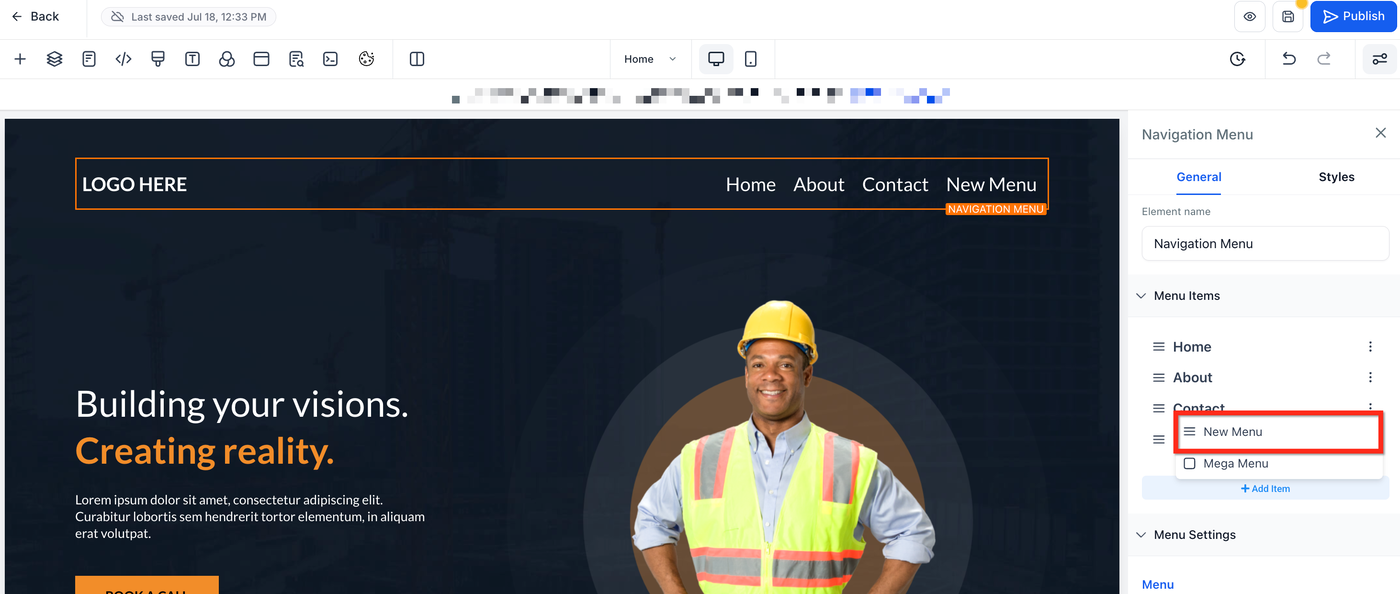Viewport: 1400px width, 594px height.
Task: Open the custom code brackets icon
Action: tap(124, 59)
